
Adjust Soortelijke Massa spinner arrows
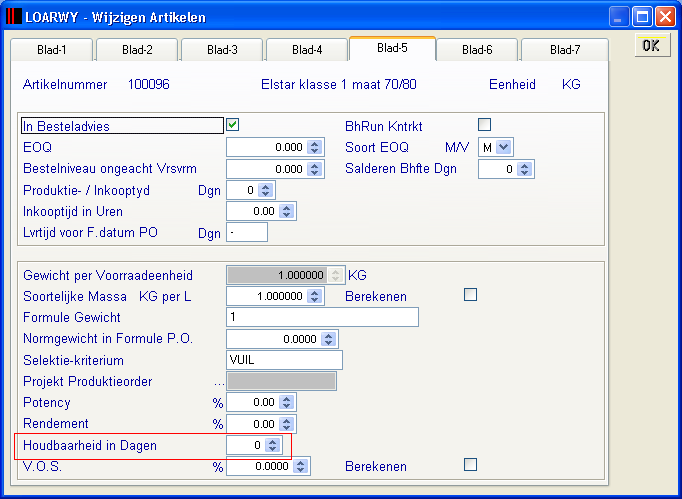(x=314, y=296)
